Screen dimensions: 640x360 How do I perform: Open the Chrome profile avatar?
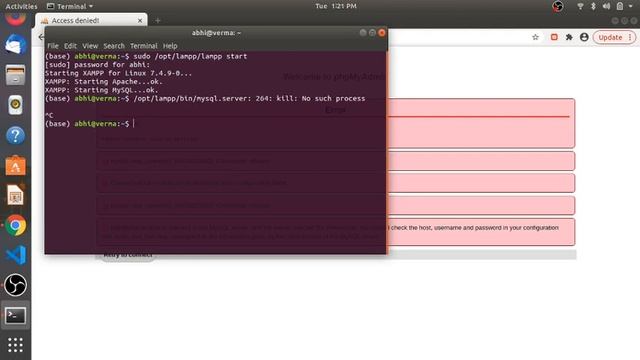pyautogui.click(x=584, y=37)
